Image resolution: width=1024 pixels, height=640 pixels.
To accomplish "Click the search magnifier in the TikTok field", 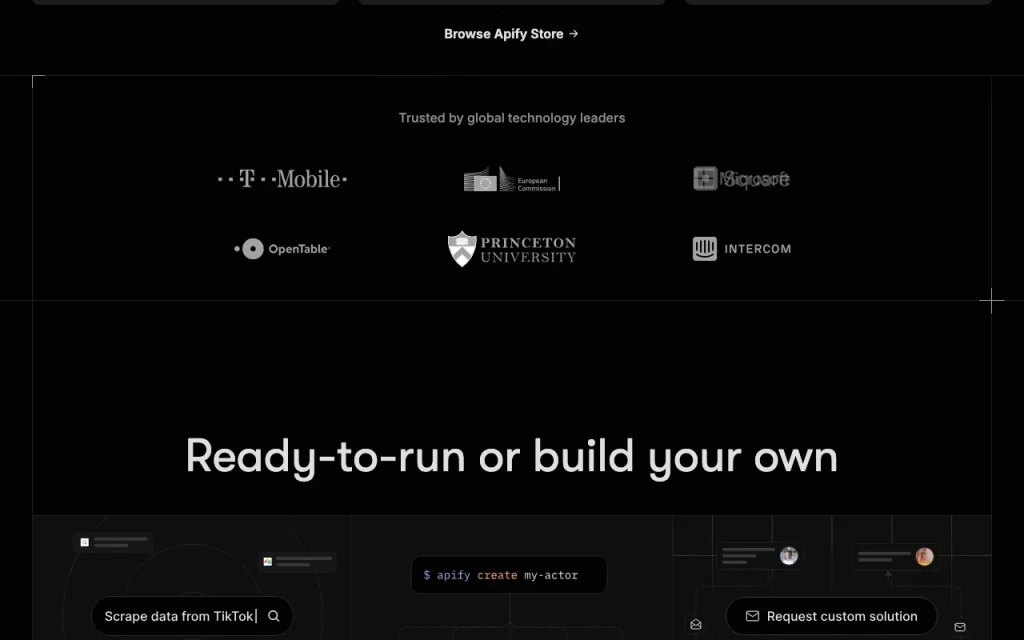I will click(274, 616).
